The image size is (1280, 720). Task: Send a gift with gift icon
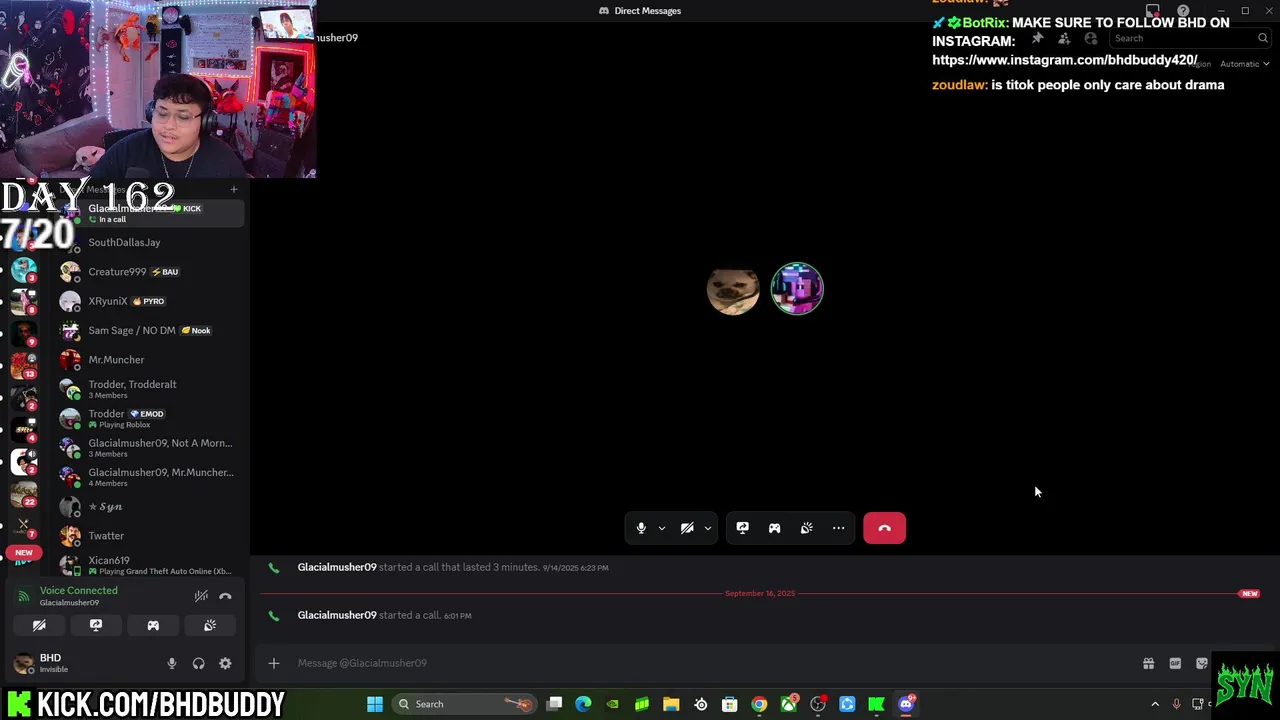coord(1148,663)
